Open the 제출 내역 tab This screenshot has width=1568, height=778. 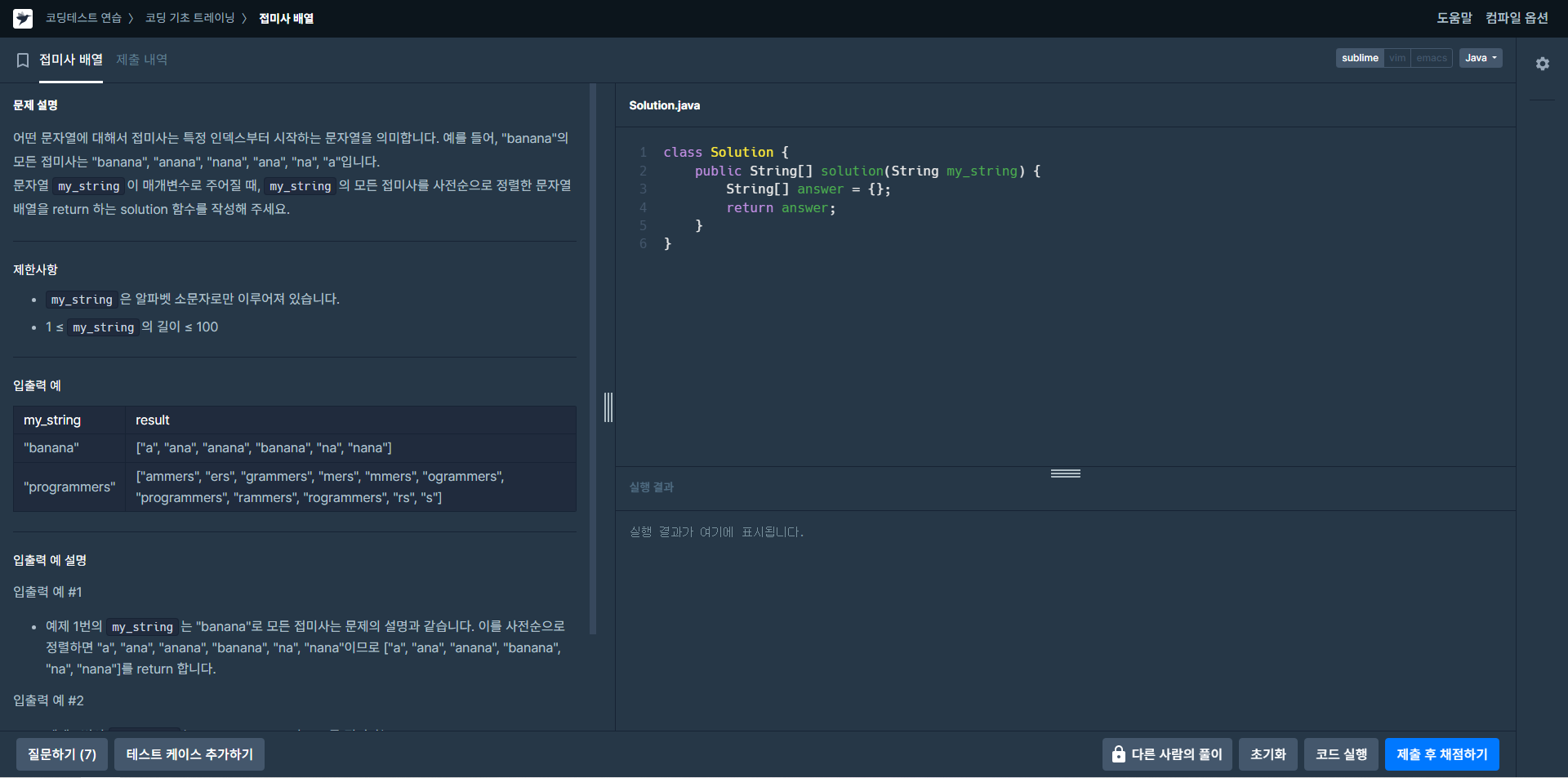tap(141, 60)
